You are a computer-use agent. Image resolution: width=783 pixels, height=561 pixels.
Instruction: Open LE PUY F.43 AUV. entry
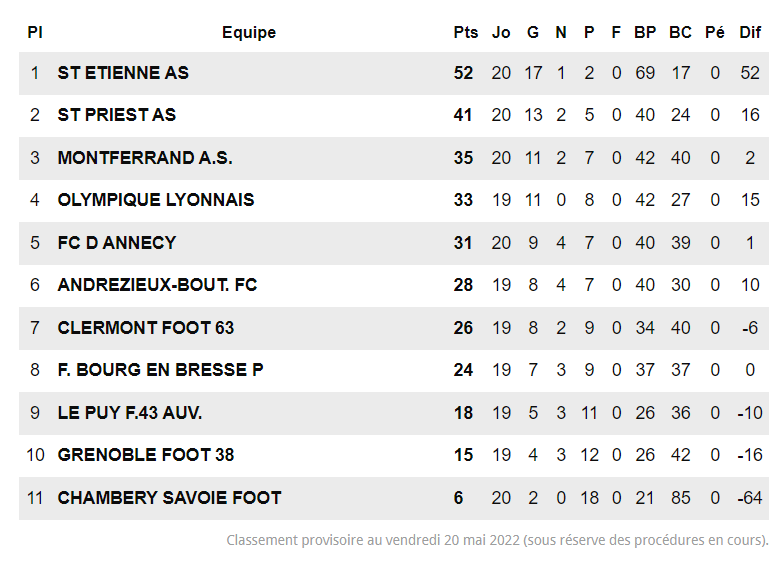pyautogui.click(x=130, y=413)
